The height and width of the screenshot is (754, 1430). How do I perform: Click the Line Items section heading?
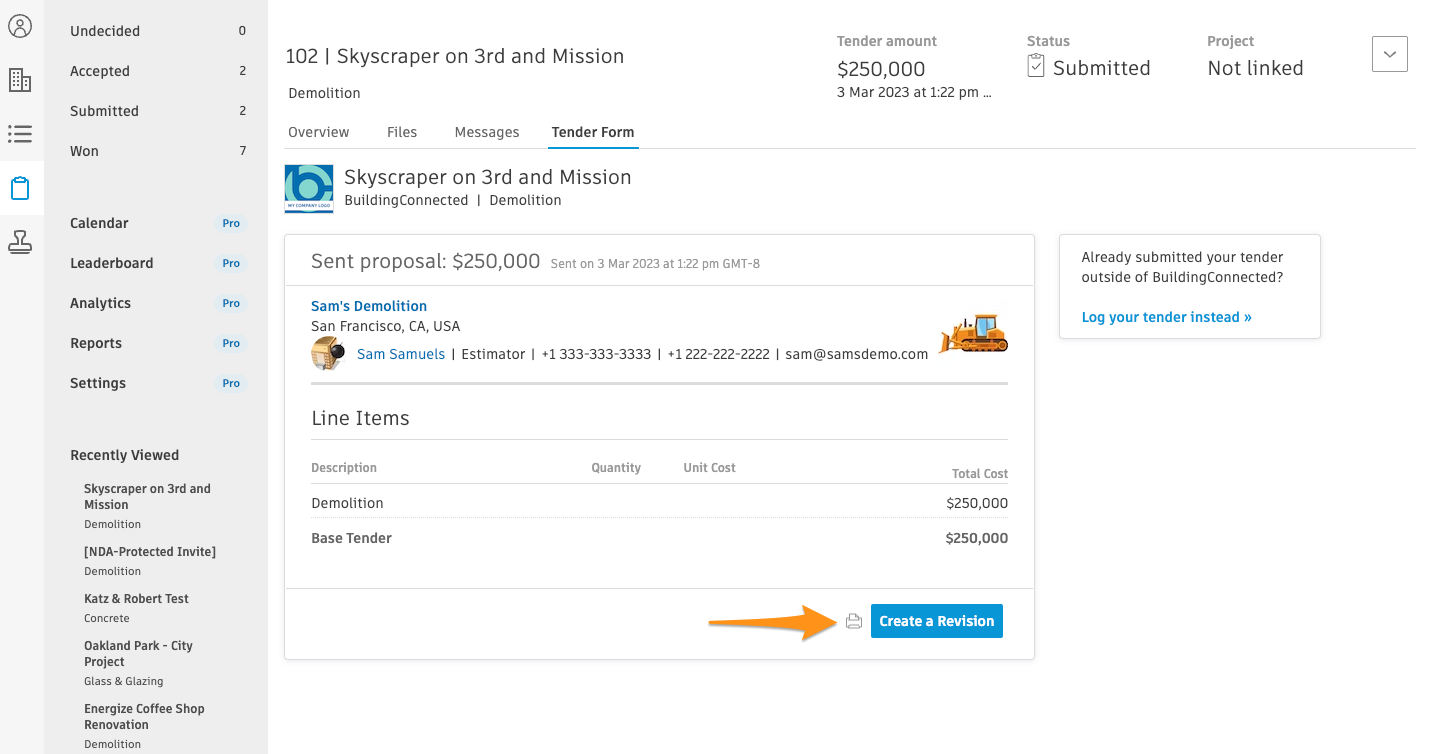pyautogui.click(x=360, y=418)
